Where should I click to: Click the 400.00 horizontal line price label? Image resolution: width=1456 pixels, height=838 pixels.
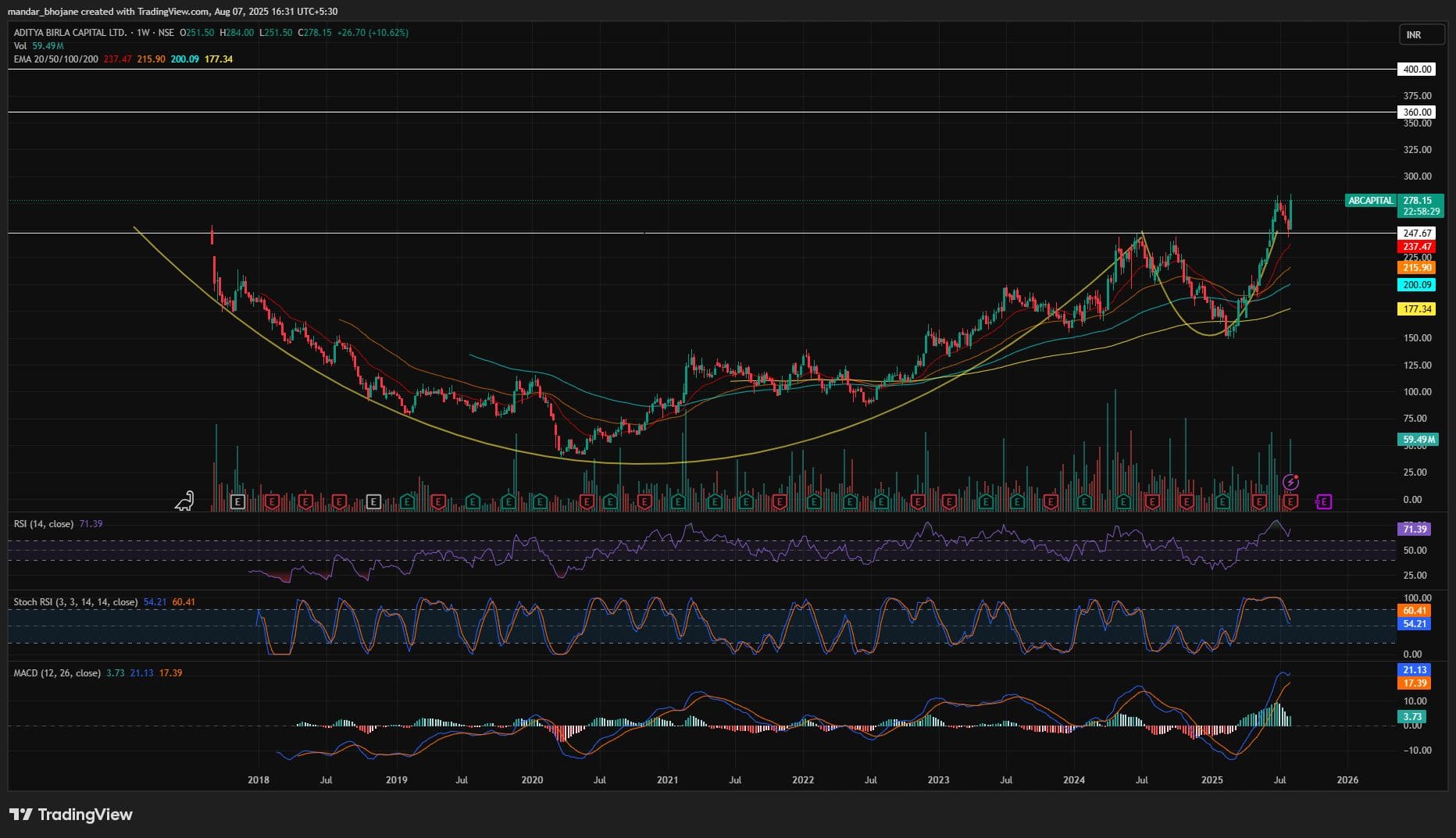point(1417,70)
